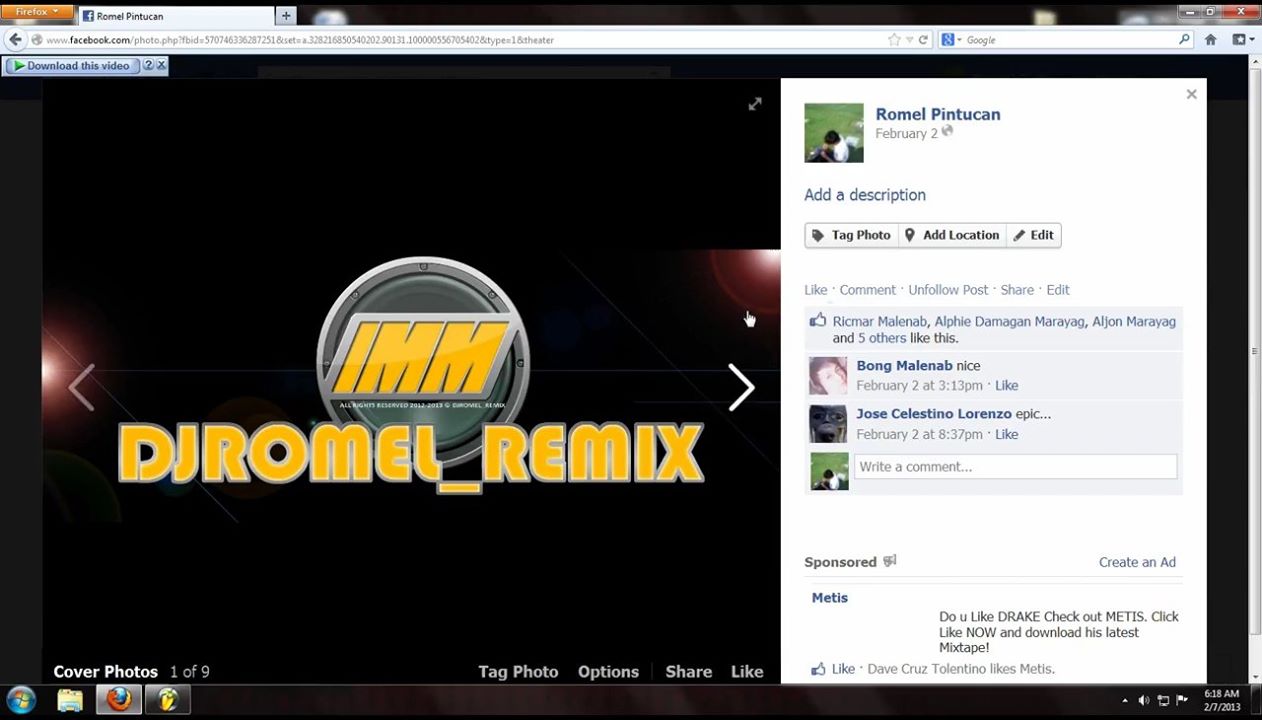Open URL history dropdown arrow
This screenshot has height=720, width=1262.
click(909, 40)
